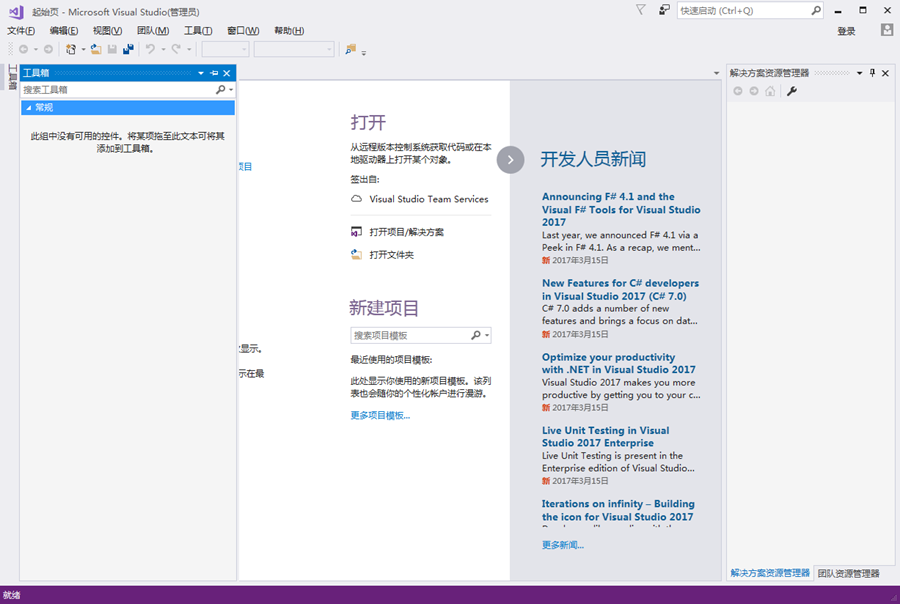Click the Open File toolbar icon
The image size is (900, 604).
tap(95, 49)
